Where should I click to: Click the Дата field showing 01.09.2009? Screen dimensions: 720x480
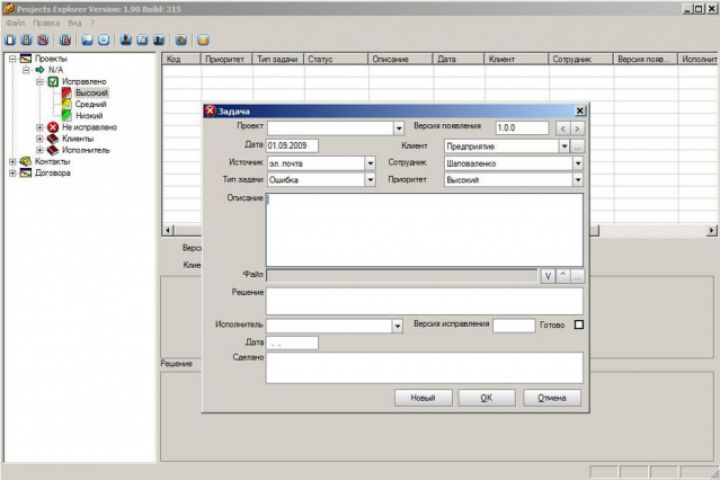pyautogui.click(x=292, y=146)
